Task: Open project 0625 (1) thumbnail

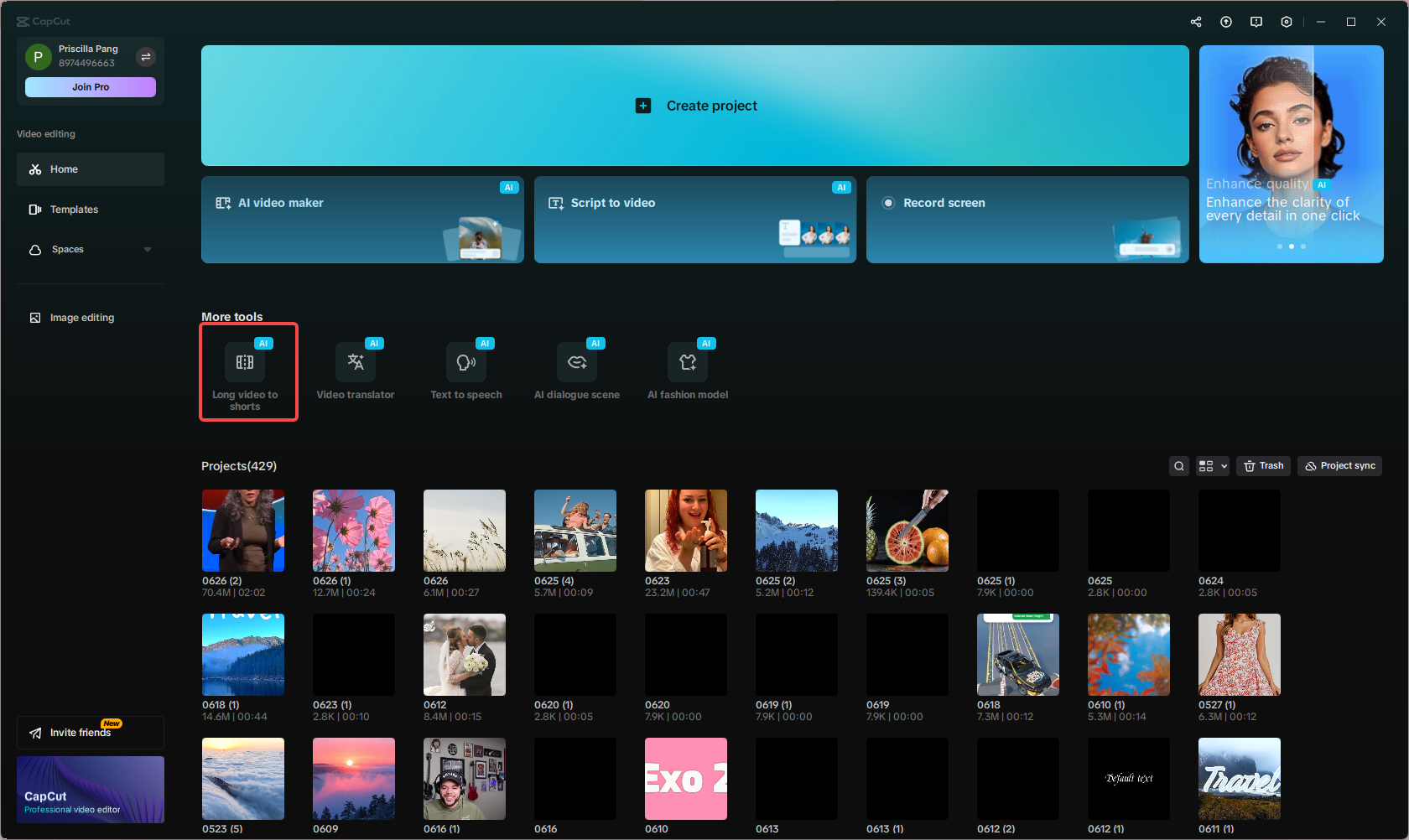Action: coord(1018,531)
